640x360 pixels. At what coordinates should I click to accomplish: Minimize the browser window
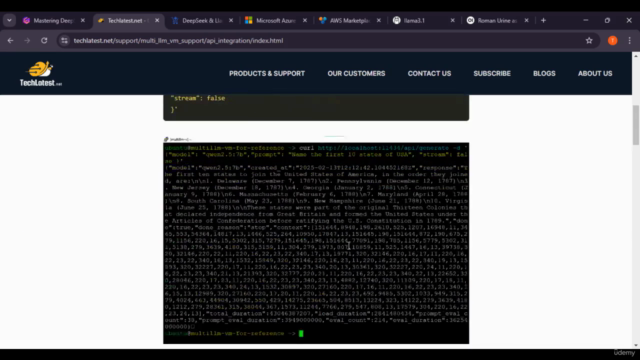(586, 20)
